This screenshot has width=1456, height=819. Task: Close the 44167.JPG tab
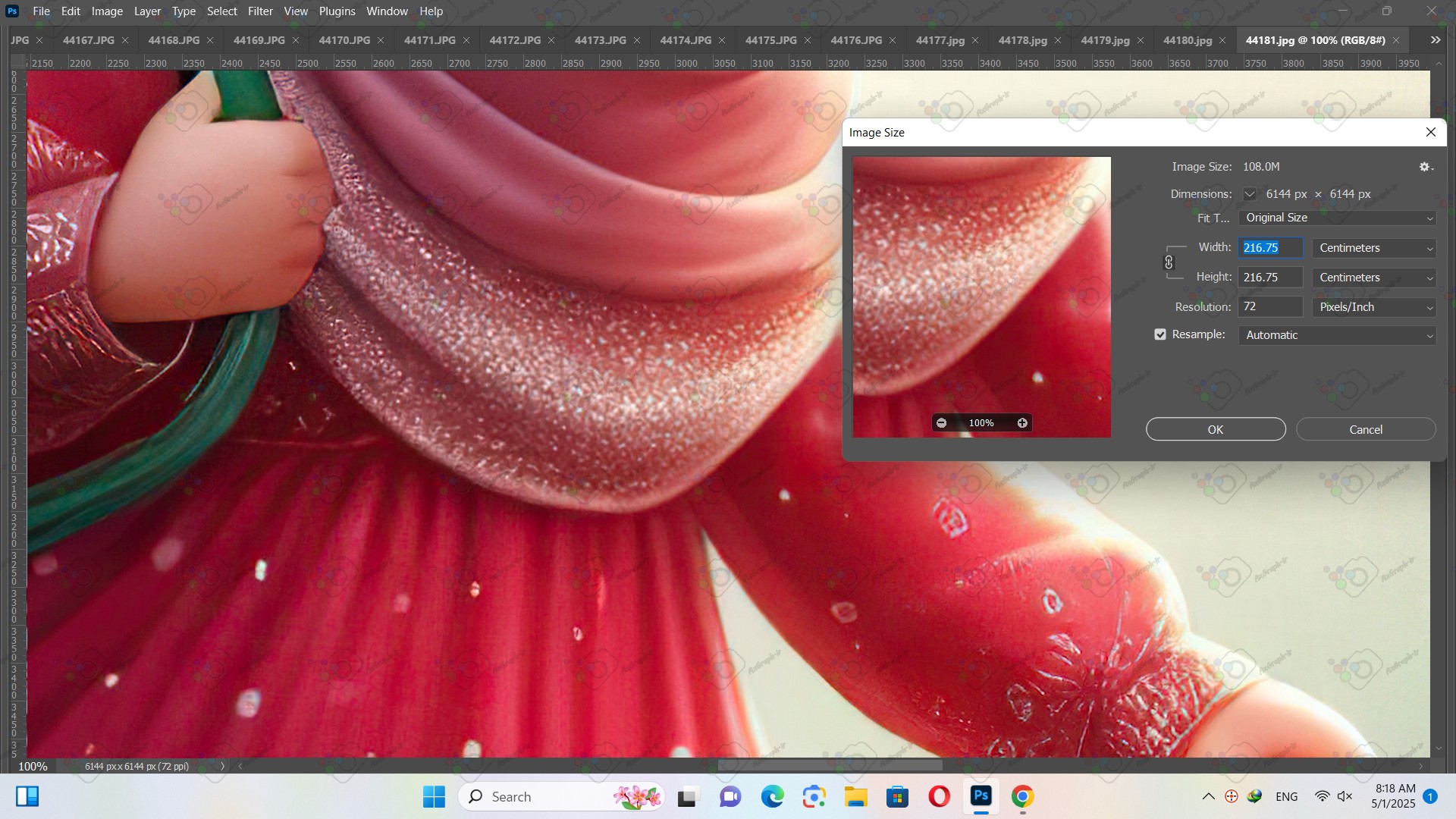click(x=125, y=40)
